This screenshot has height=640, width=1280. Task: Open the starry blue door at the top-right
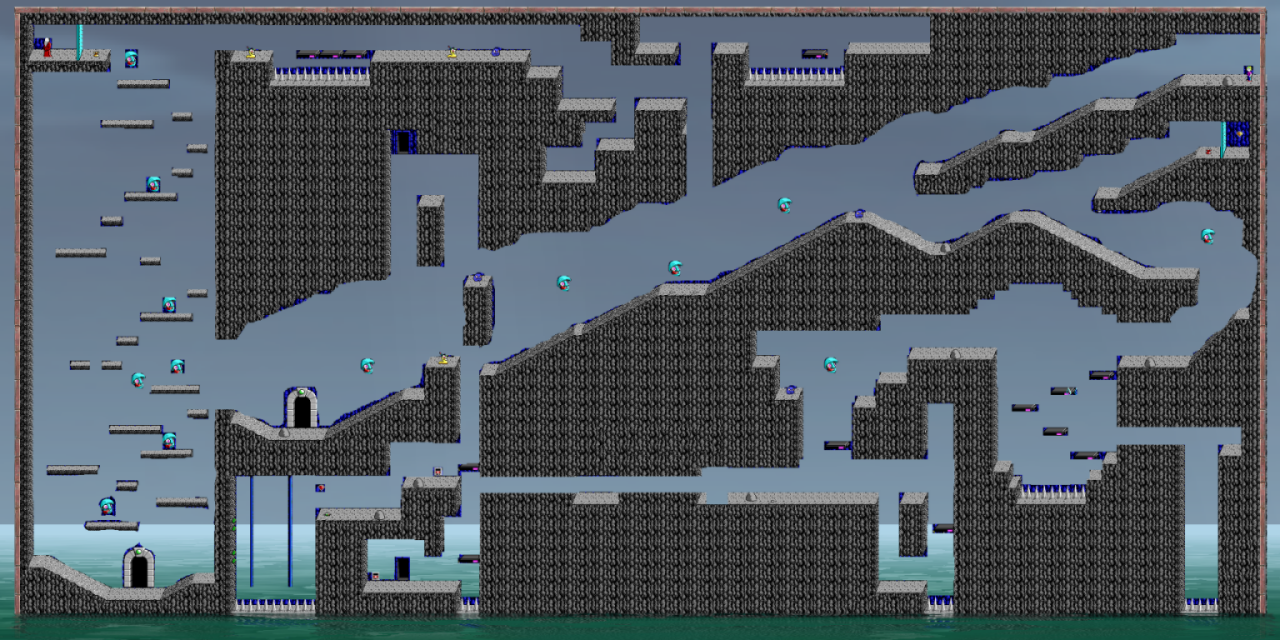(x=1238, y=134)
